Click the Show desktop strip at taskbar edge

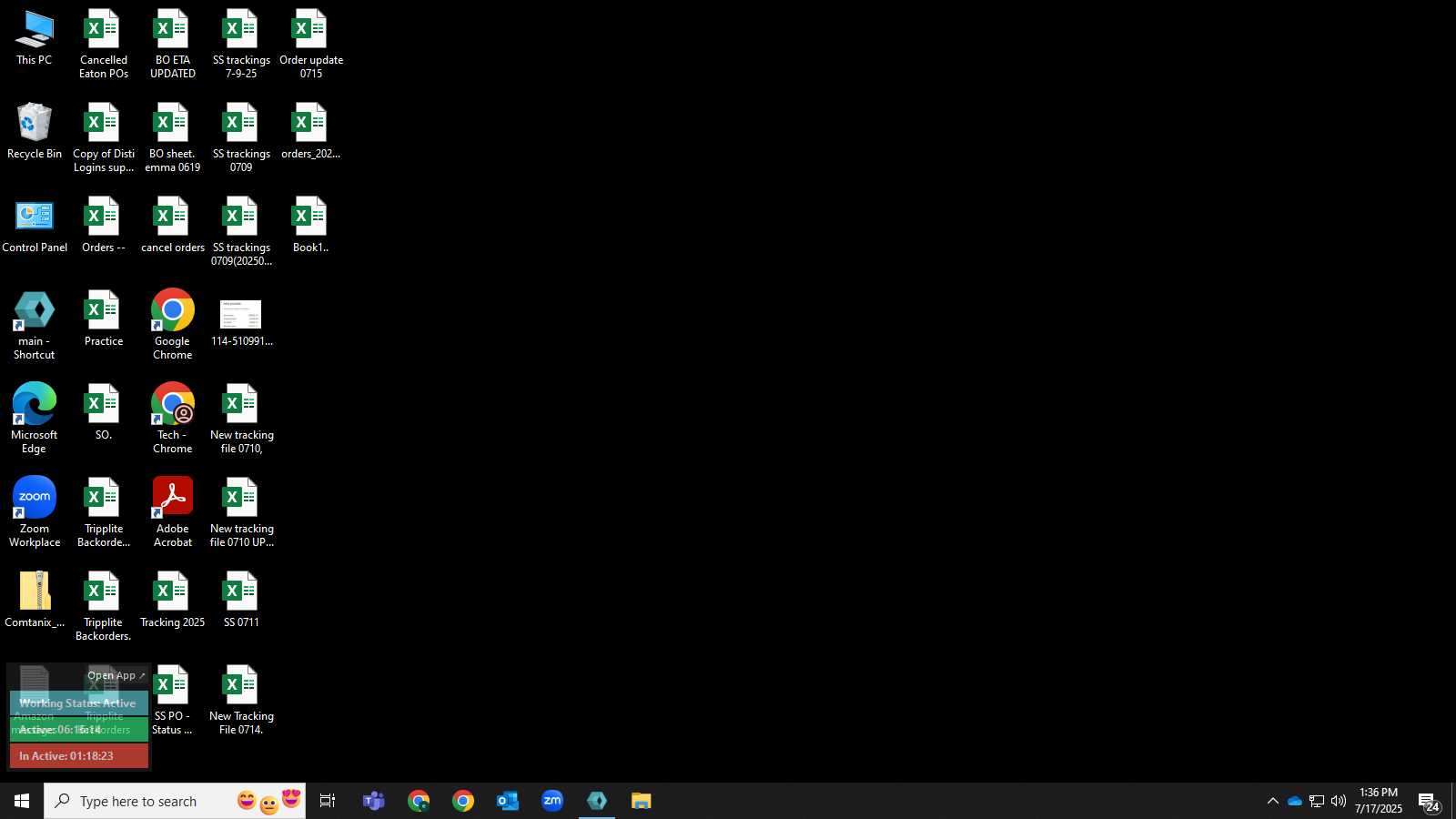pyautogui.click(x=1453, y=801)
